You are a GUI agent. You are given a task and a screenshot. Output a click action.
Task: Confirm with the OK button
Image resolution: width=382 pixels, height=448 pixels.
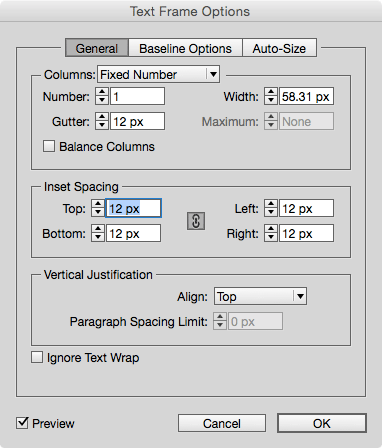[x=322, y=423]
